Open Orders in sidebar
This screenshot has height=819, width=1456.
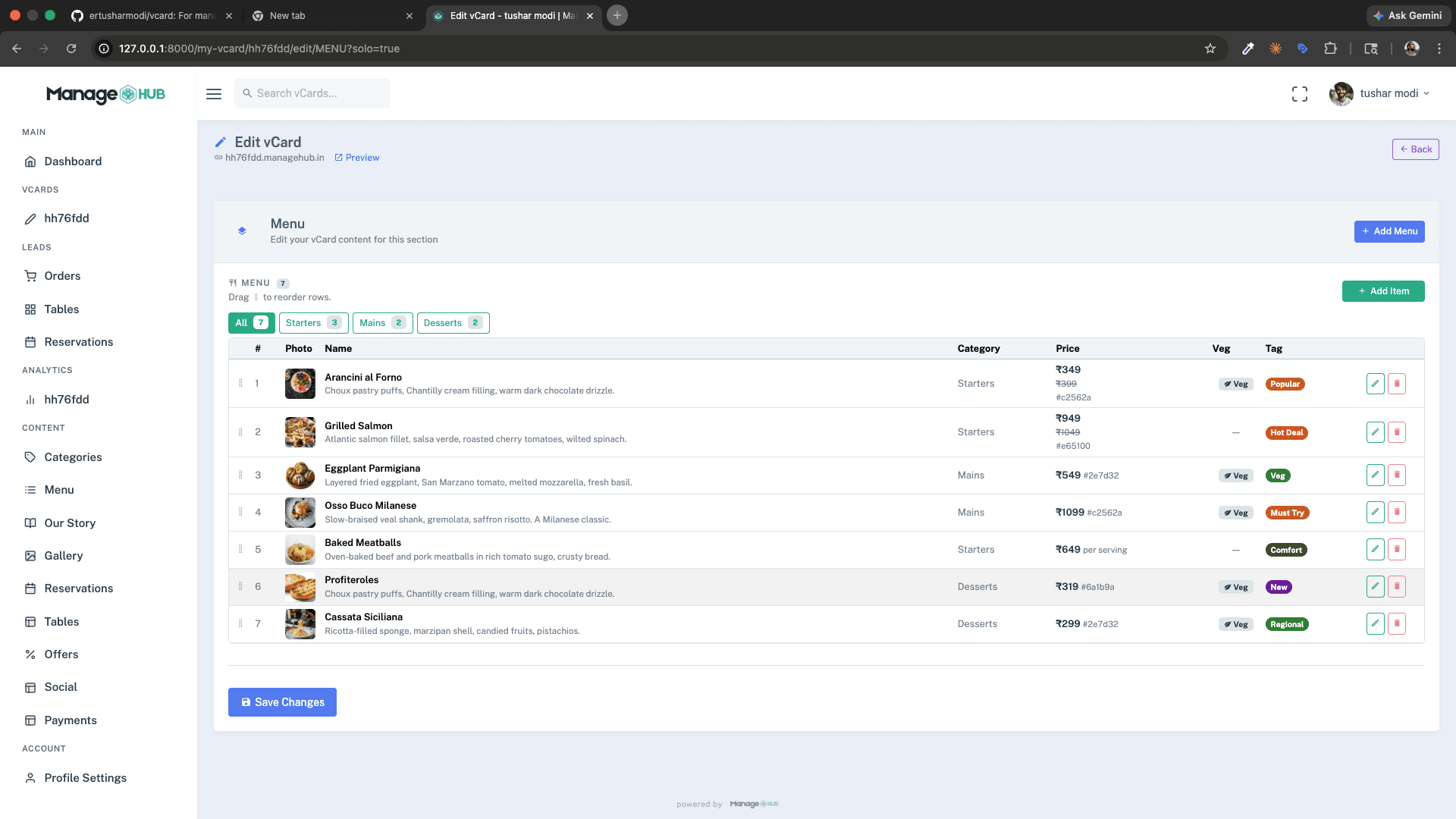pos(62,276)
